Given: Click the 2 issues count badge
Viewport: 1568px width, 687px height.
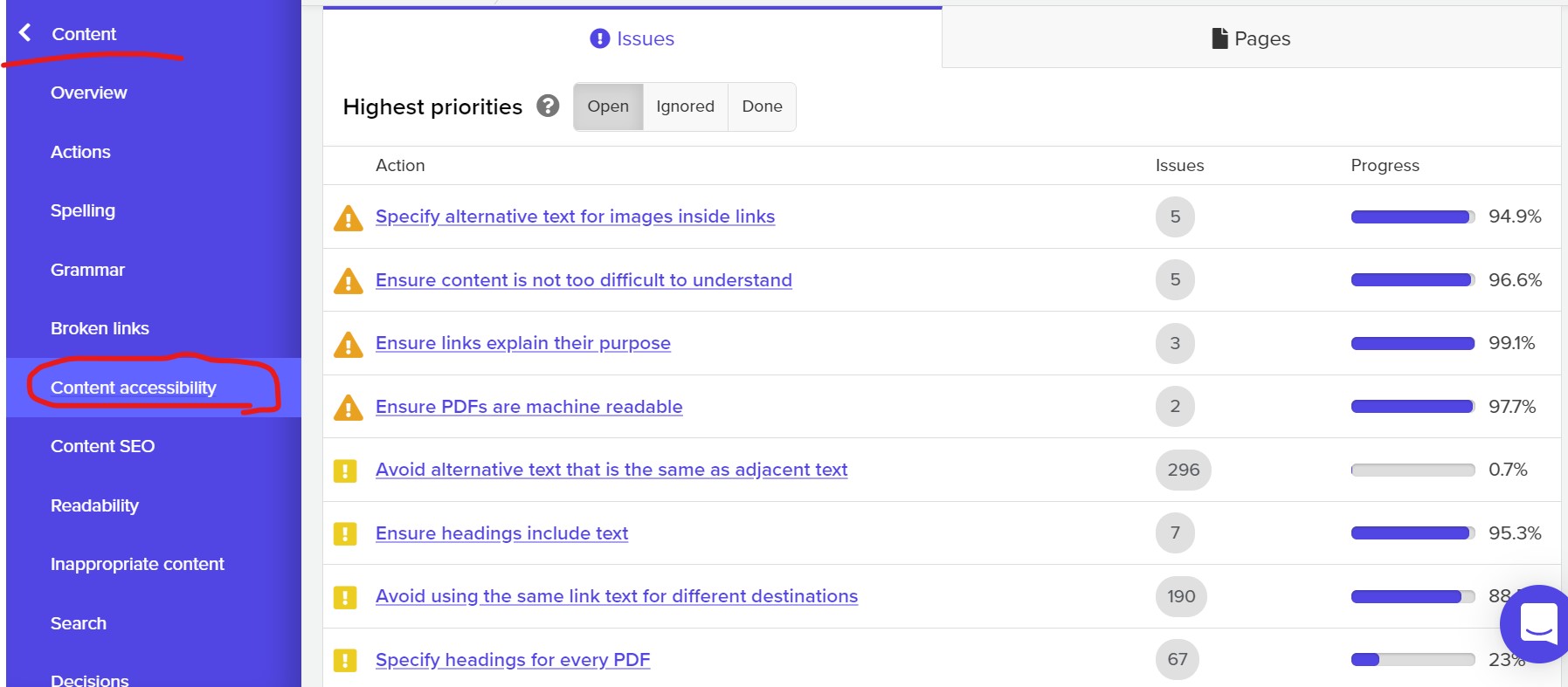Looking at the screenshot, I should coord(1175,407).
